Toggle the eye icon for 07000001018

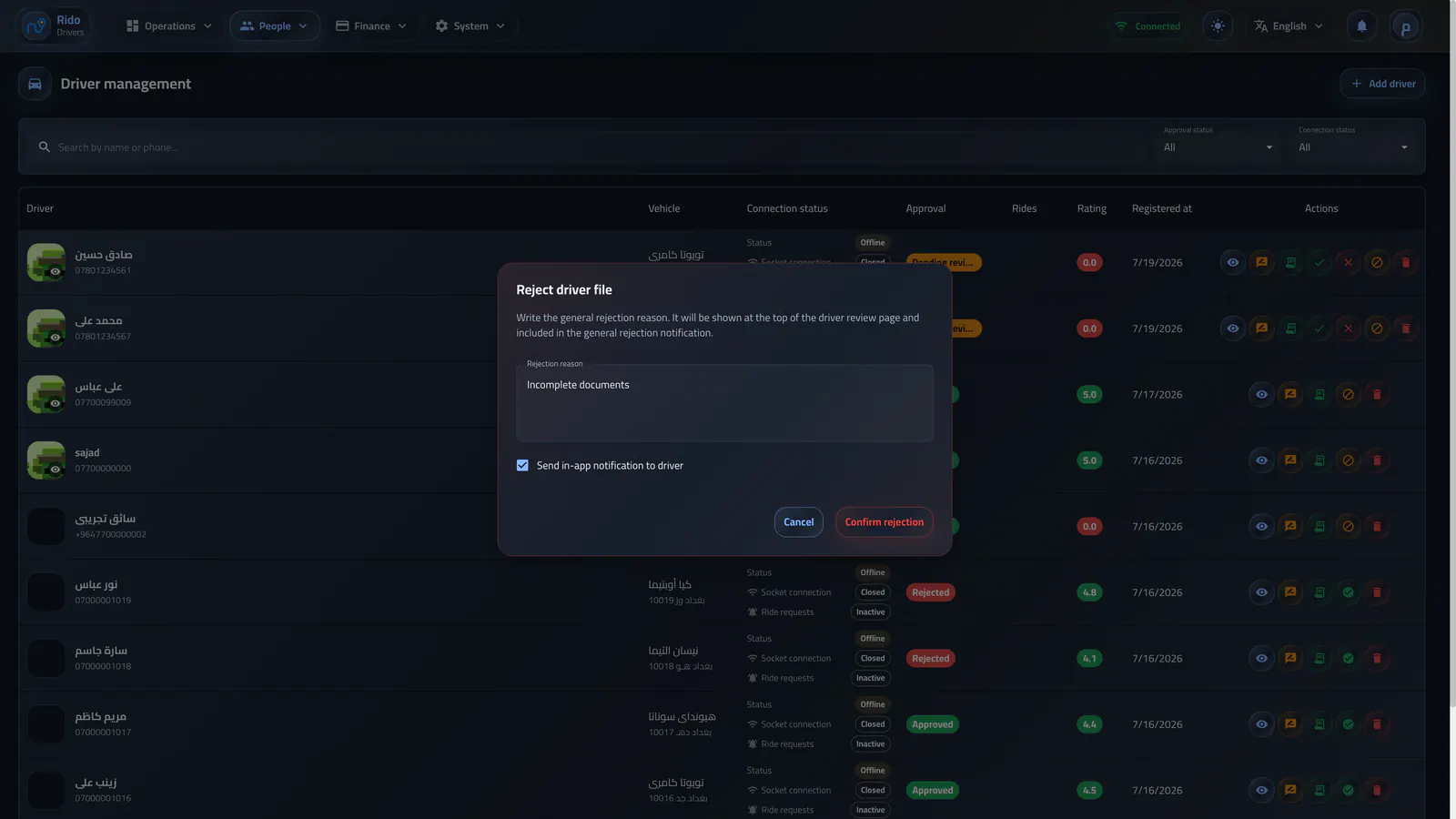1261,658
